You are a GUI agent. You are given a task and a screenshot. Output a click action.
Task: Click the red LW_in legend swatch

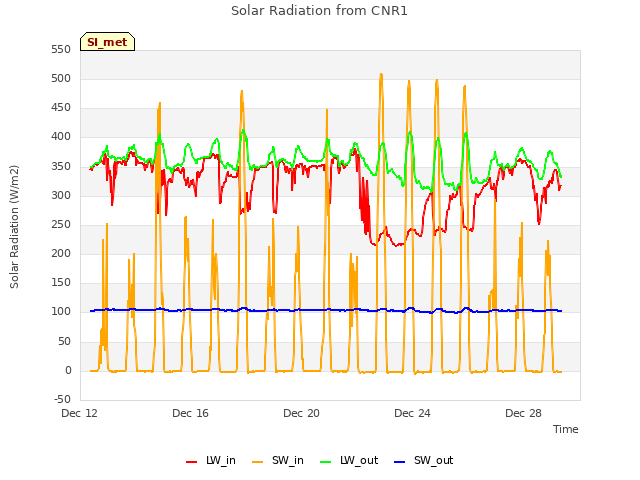191,462
